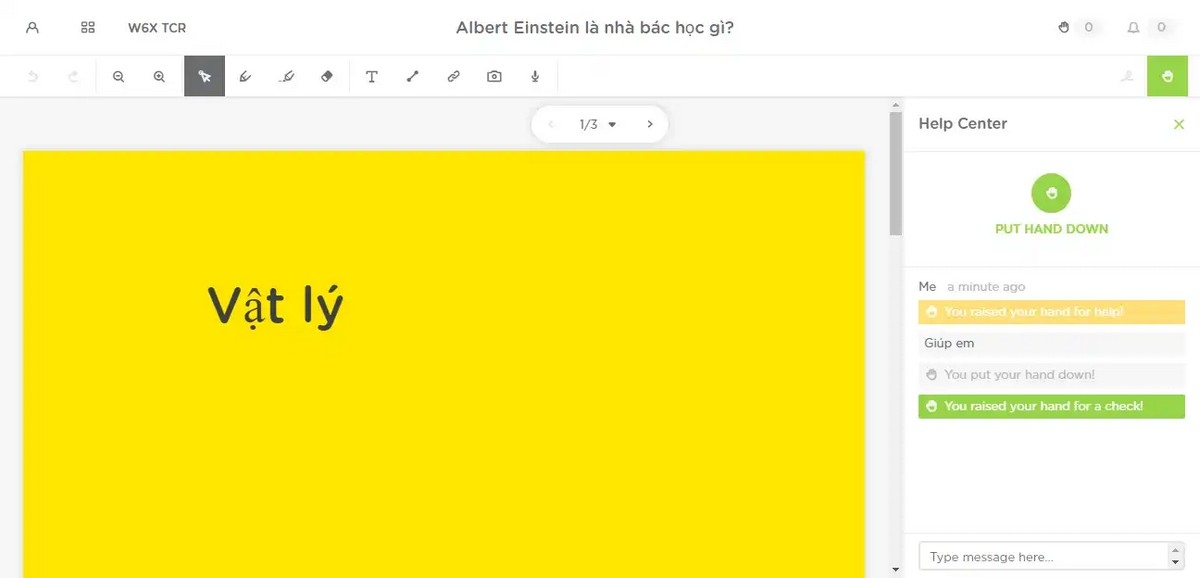This screenshot has width=1200, height=578.
Task: Click the 'a minute ago' timestamp
Action: click(986, 286)
